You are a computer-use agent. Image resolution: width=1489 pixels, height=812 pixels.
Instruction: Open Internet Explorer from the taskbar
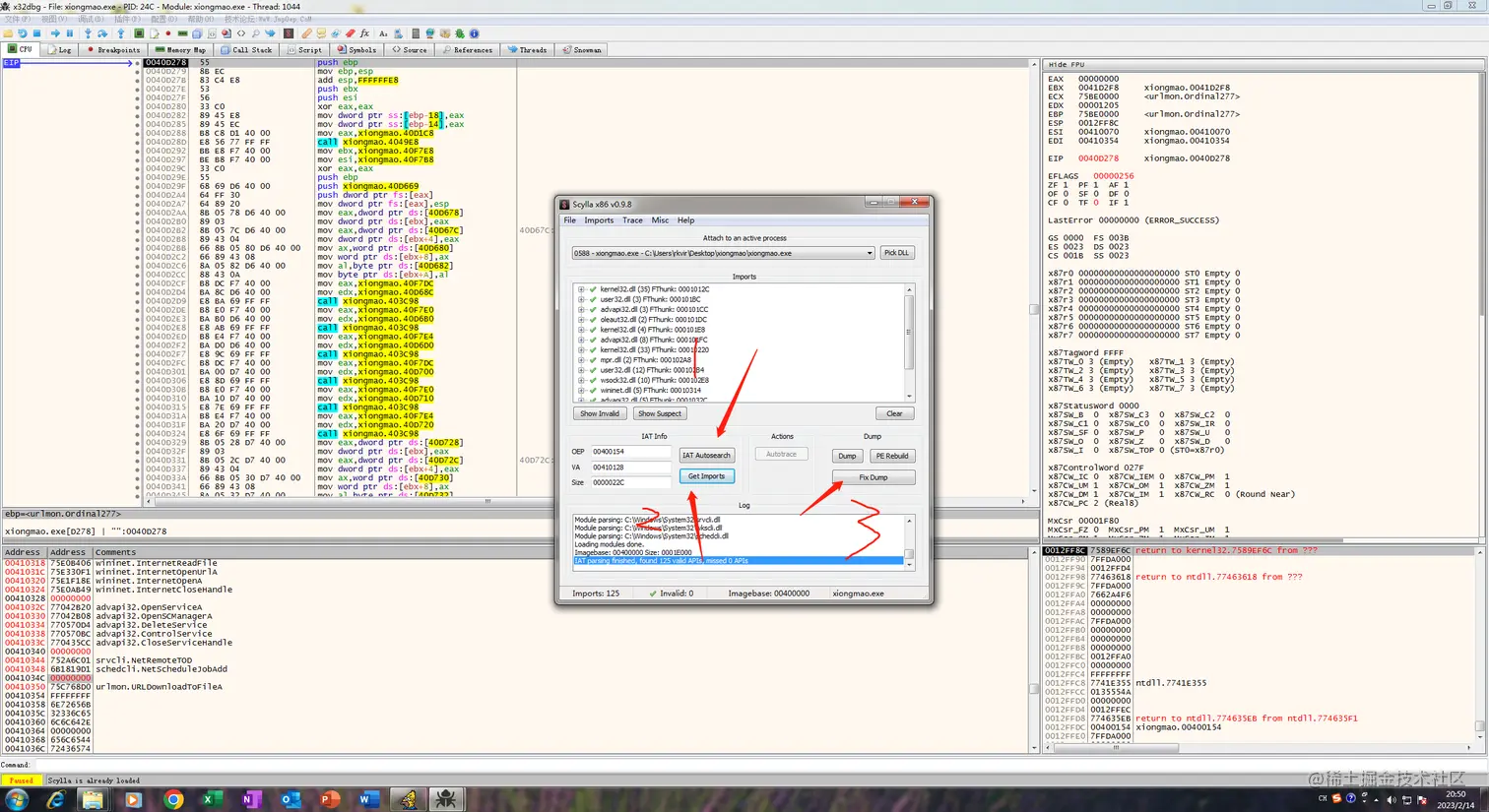tap(55, 799)
